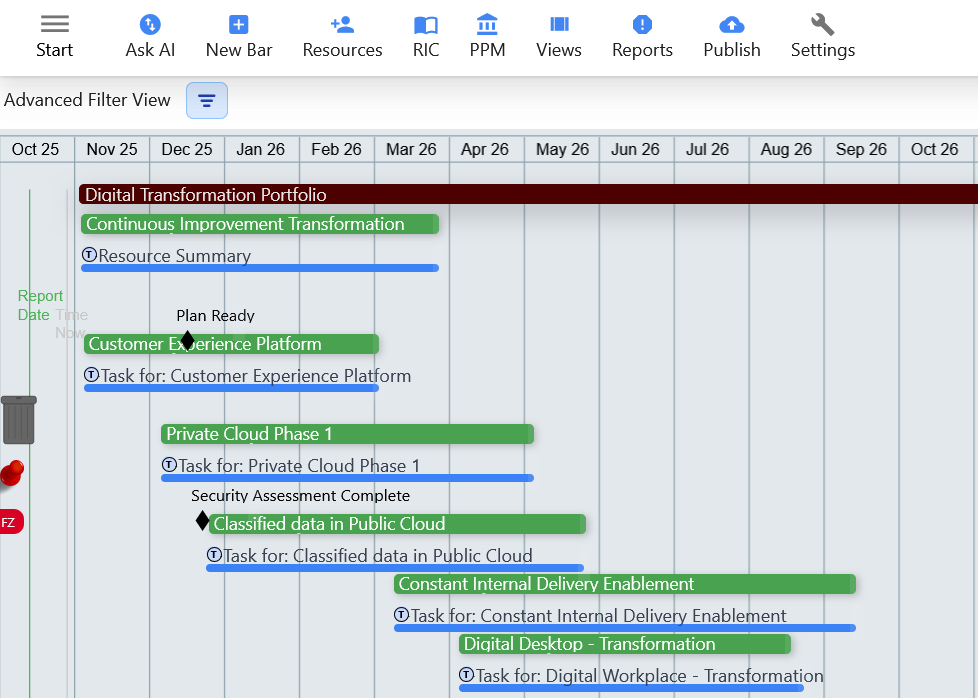Screen dimensions: 978x698
Task: Click the red FZ badge
Action: click(9, 522)
